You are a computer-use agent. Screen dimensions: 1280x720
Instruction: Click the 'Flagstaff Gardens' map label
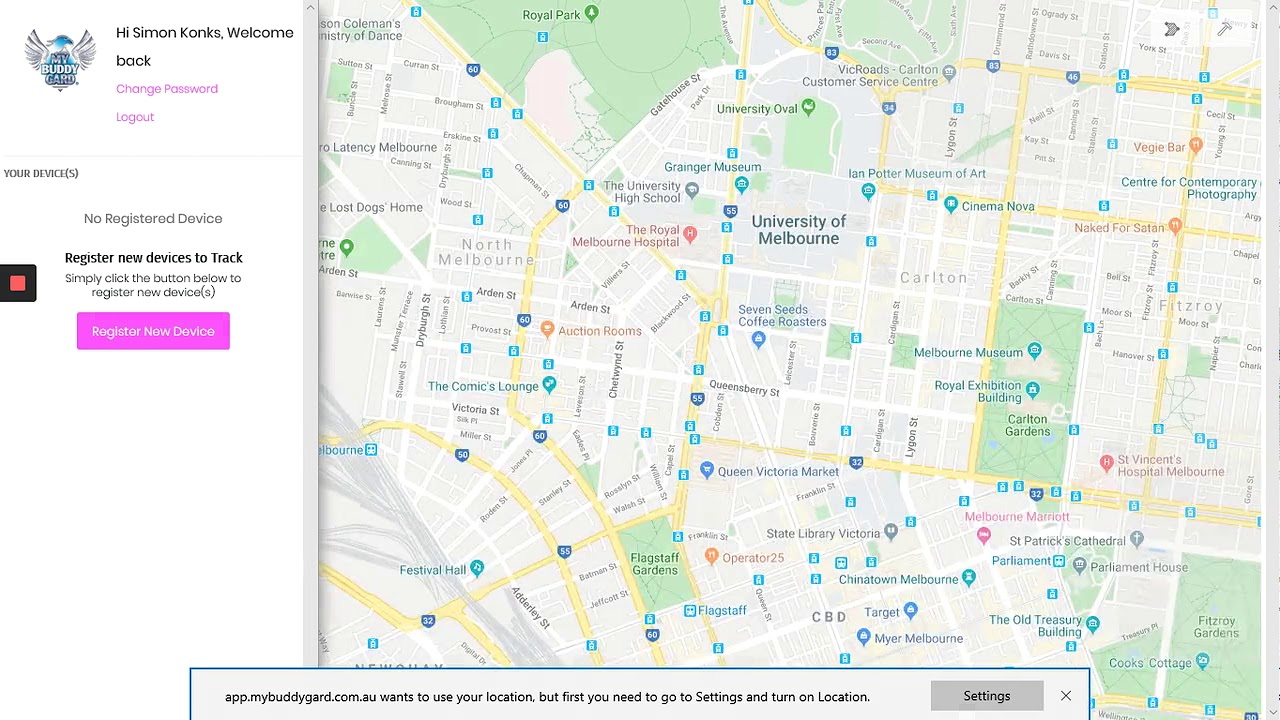click(655, 564)
